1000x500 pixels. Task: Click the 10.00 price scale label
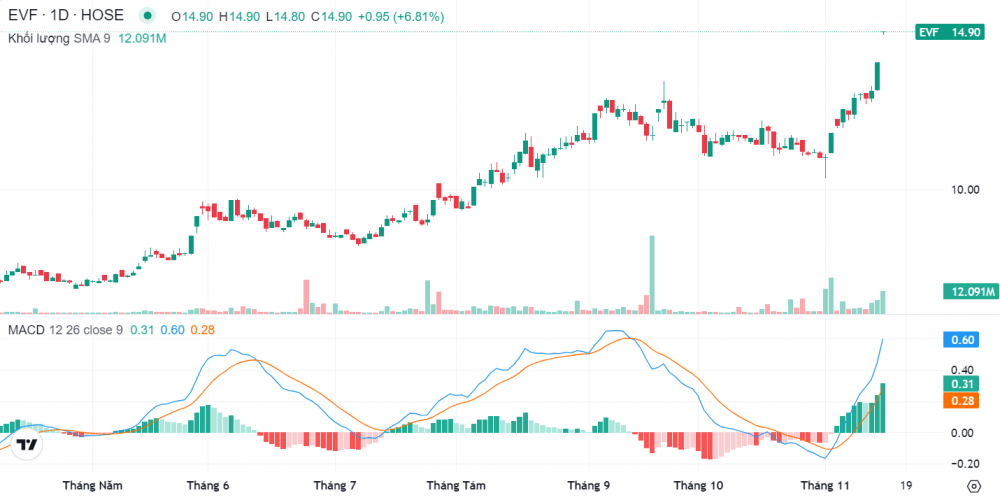(x=964, y=190)
